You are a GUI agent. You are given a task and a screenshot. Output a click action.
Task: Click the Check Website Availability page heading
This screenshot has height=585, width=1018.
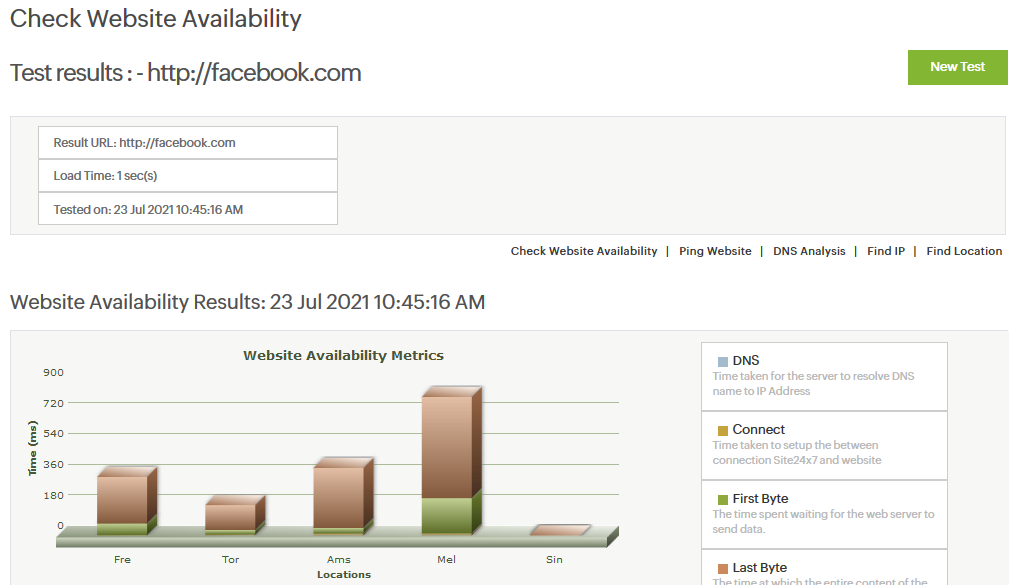156,18
